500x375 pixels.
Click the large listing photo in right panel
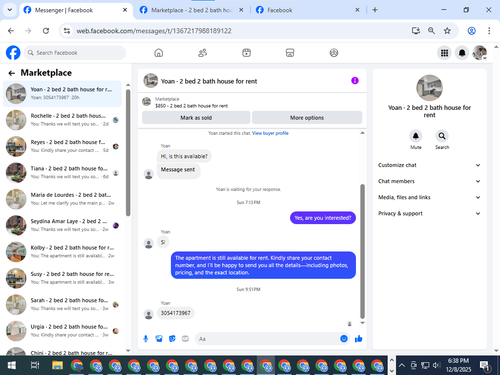pyautogui.click(x=429, y=88)
